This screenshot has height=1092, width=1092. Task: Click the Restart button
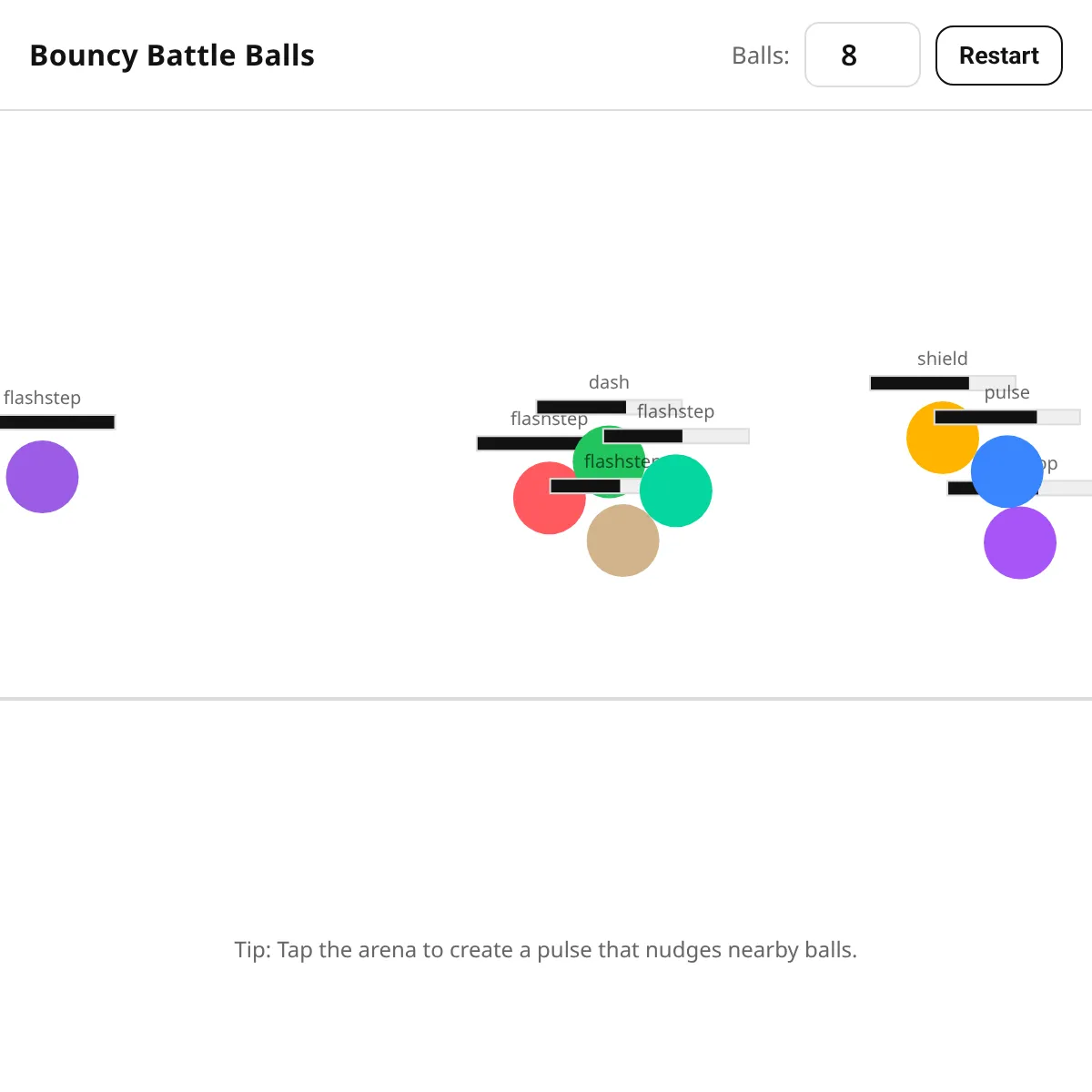tap(998, 56)
